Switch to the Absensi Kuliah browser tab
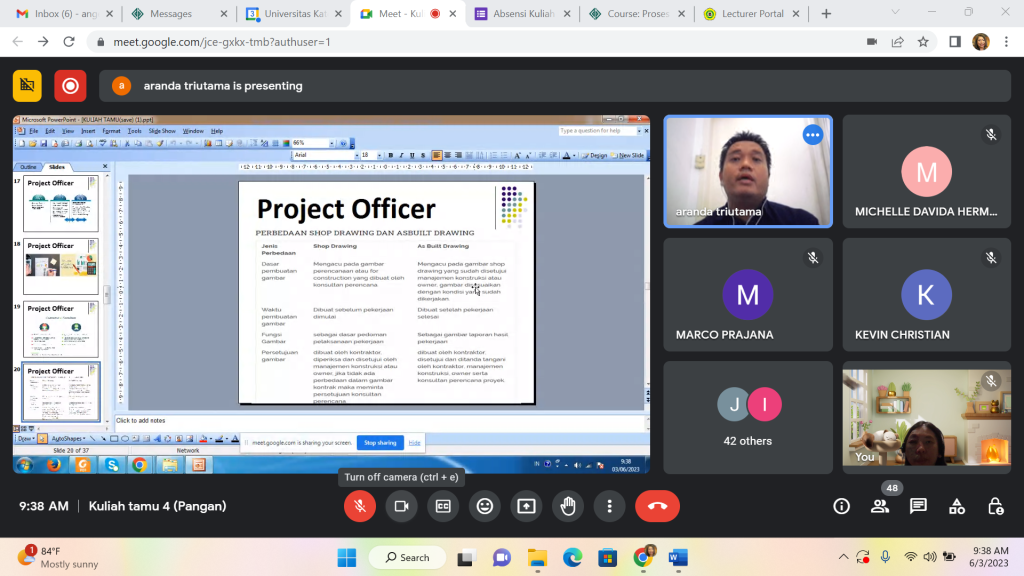 (x=521, y=14)
